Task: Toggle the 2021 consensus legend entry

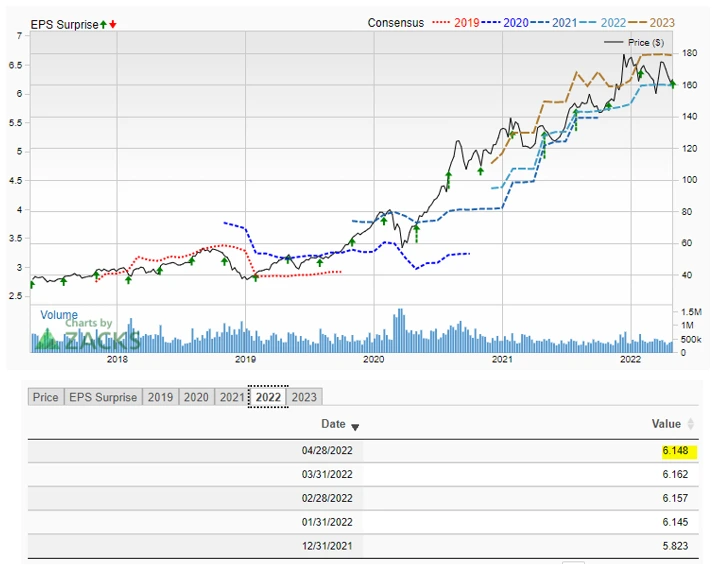Action: 554,23
